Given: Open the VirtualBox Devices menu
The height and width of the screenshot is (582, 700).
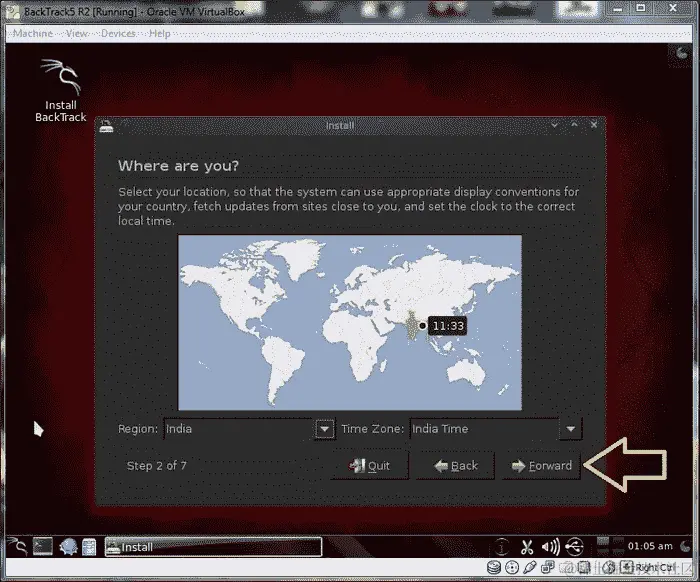Looking at the screenshot, I should [x=118, y=33].
